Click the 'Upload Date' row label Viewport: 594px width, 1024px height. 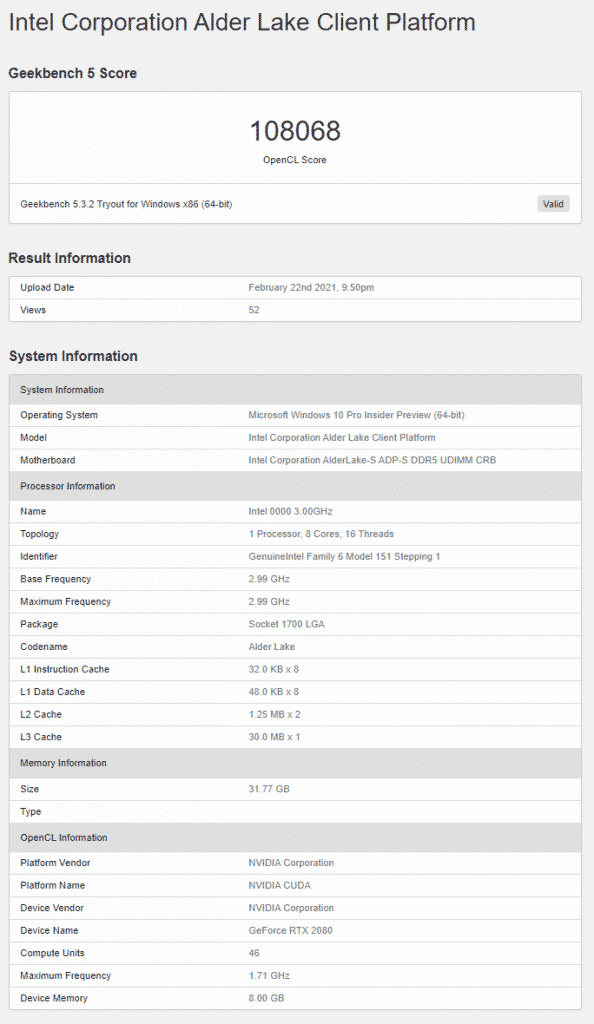pyautogui.click(x=47, y=287)
